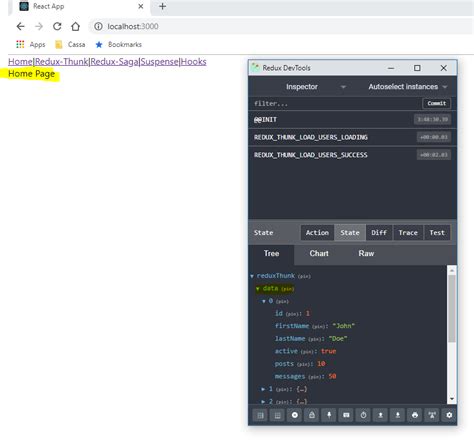Close the React App tab

pyautogui.click(x=141, y=6)
